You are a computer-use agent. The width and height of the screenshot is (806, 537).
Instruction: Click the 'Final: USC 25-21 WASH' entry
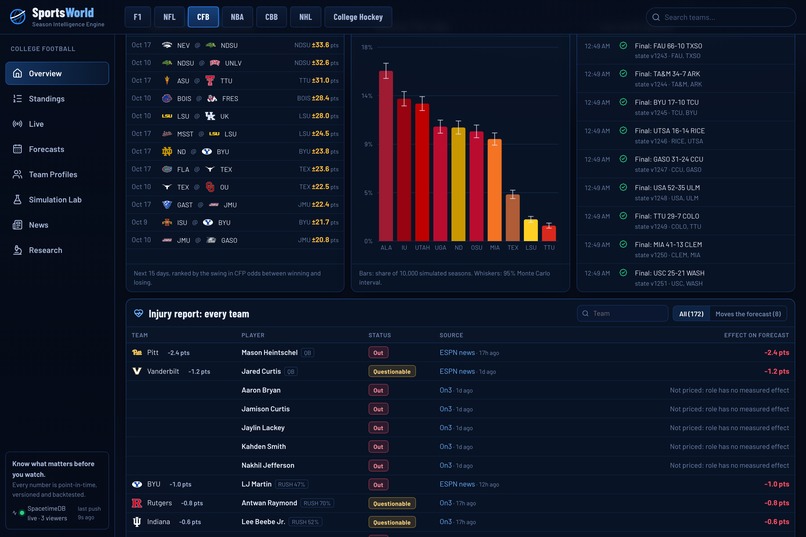pyautogui.click(x=686, y=277)
